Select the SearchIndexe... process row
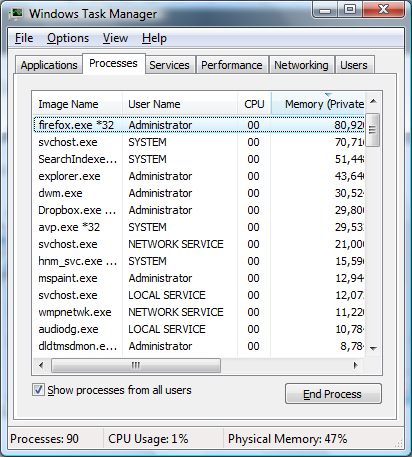Viewport: 412px width, 457px height. (x=199, y=159)
